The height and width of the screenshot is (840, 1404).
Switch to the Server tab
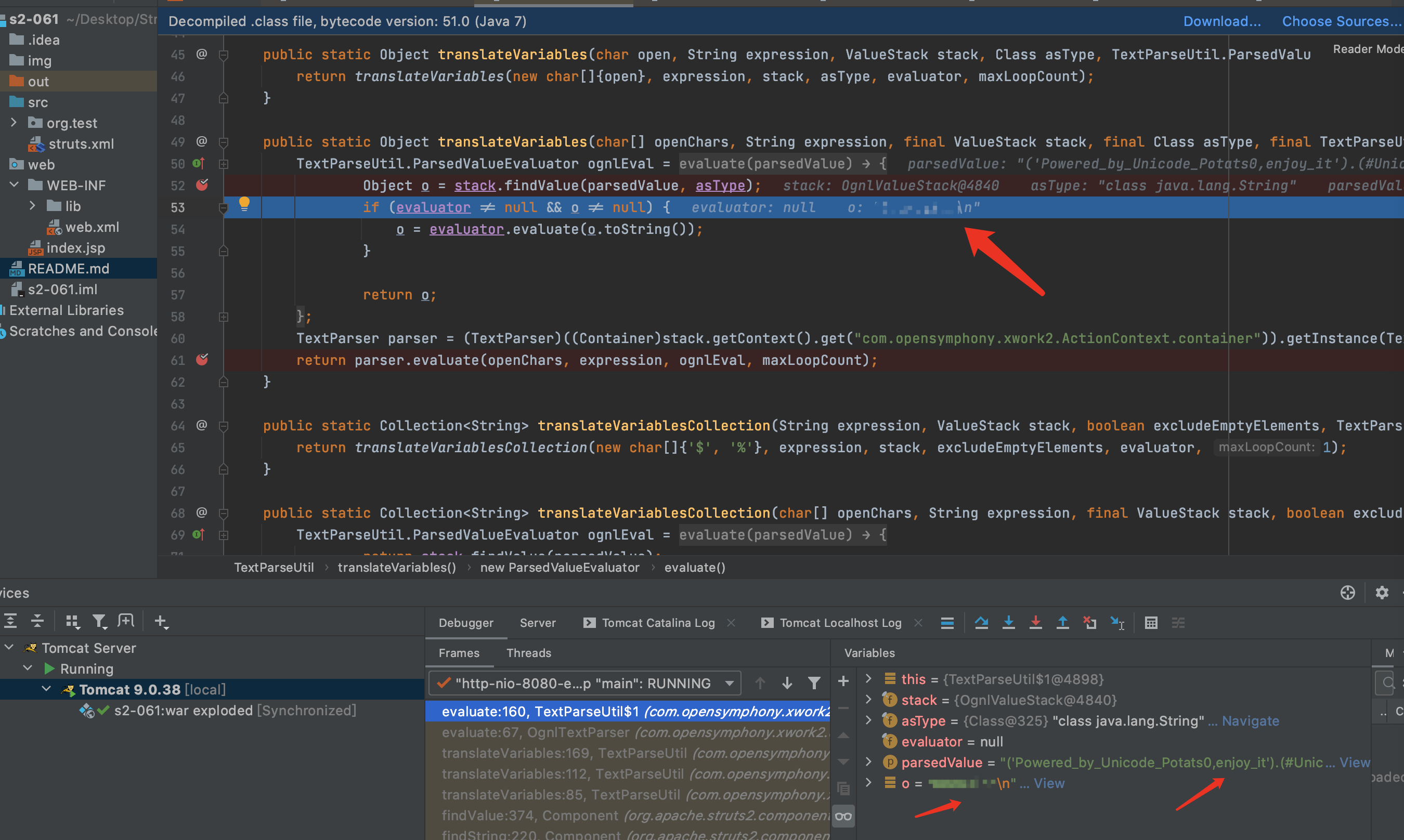(538, 623)
